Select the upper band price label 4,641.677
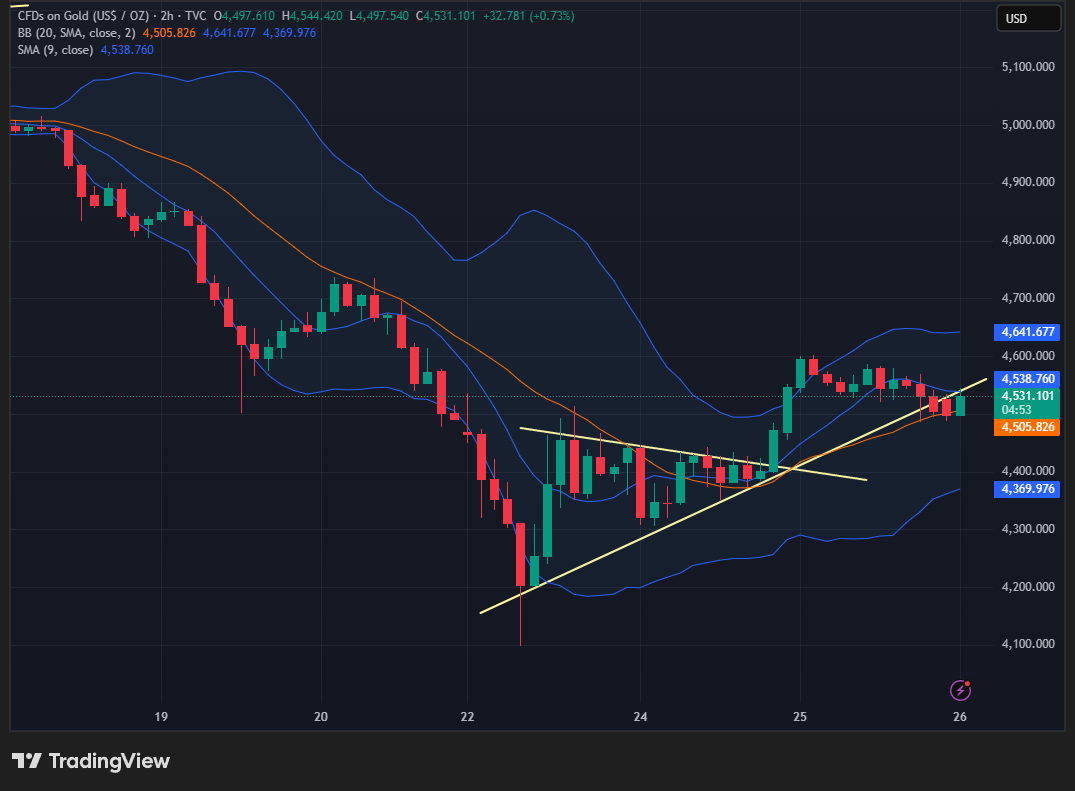This screenshot has height=791, width=1075. pos(1027,332)
